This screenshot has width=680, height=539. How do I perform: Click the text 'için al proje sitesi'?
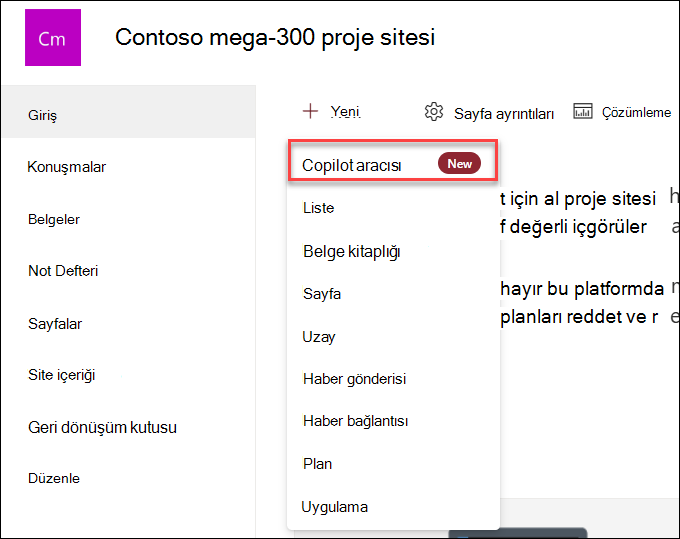pos(582,199)
